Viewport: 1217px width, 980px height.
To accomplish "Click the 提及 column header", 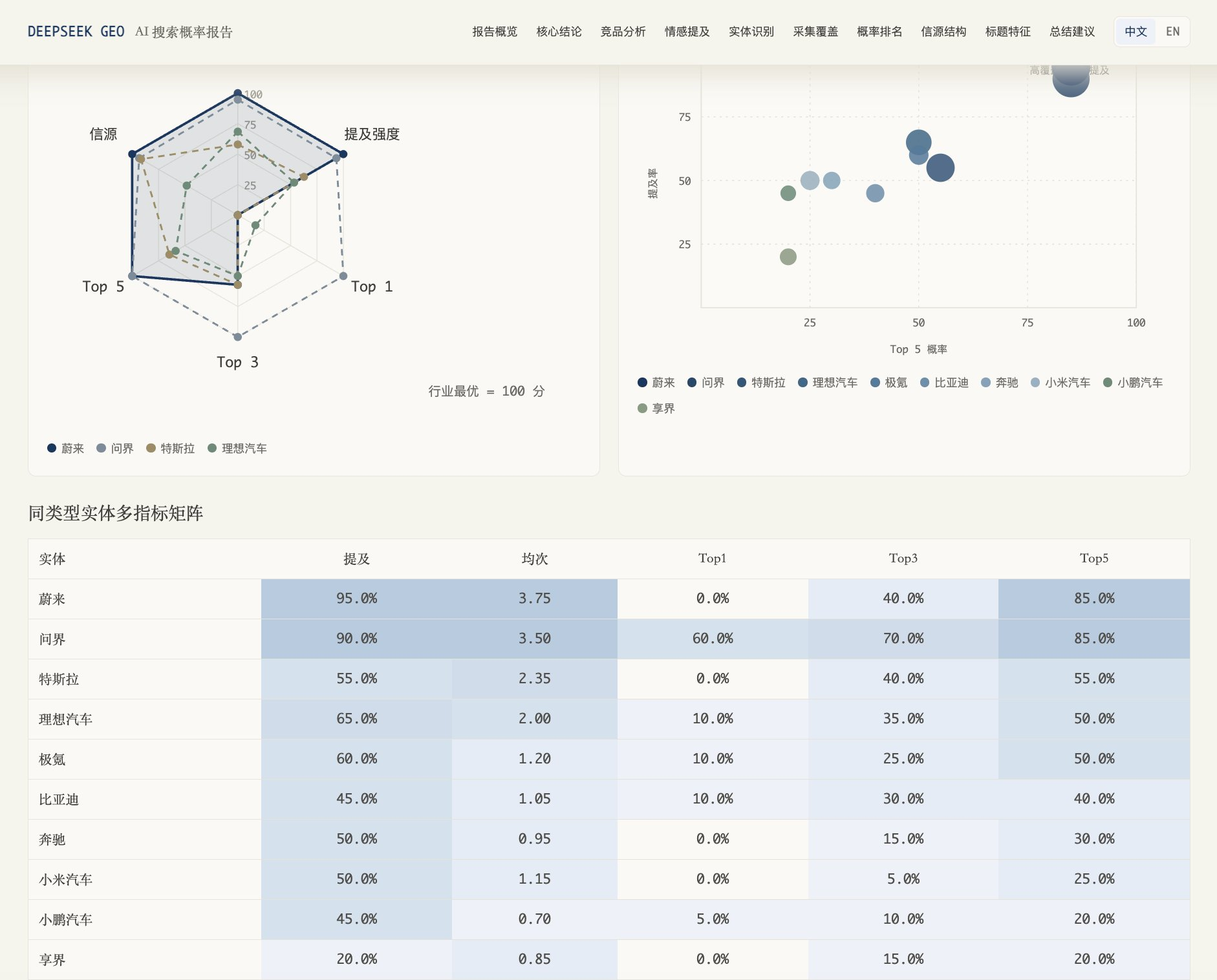I will point(356,559).
